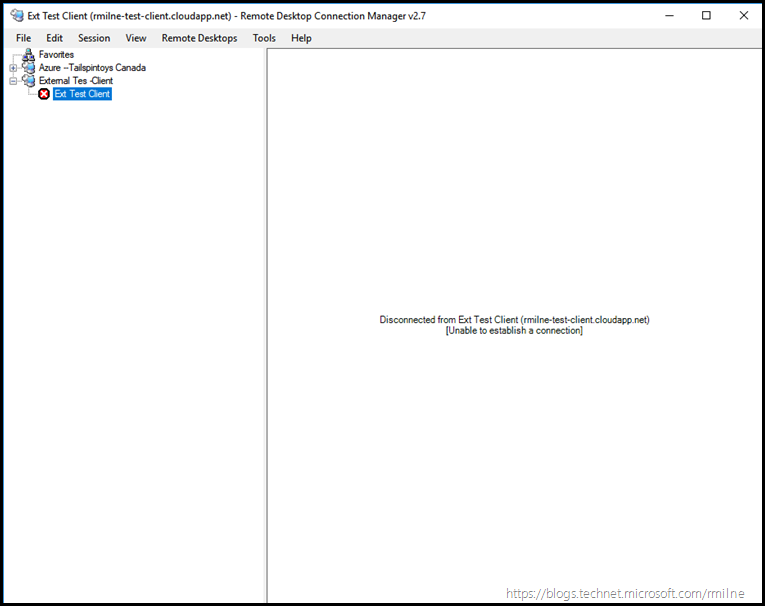Select External Tes -Client group label
The image size is (765, 606).
pyautogui.click(x=76, y=81)
